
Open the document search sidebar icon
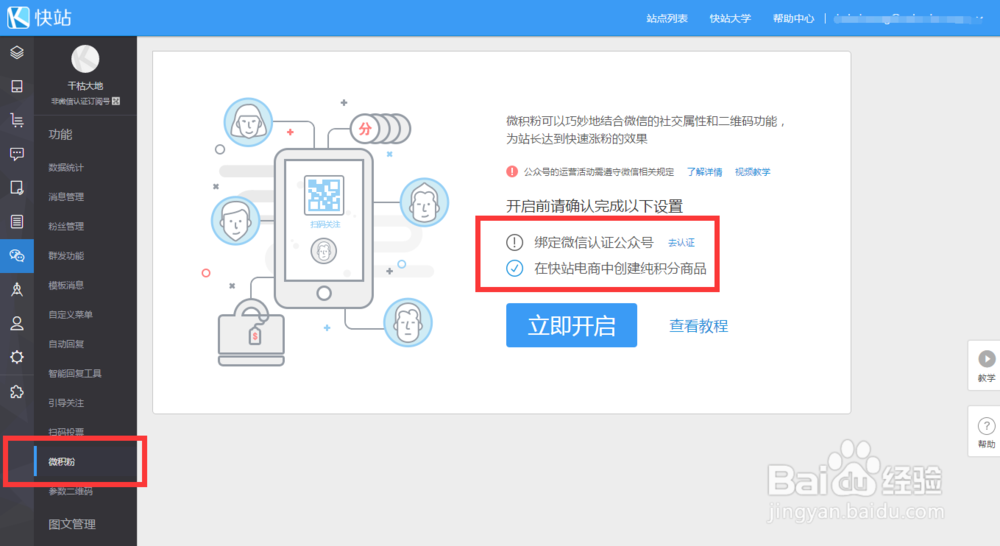(17, 188)
